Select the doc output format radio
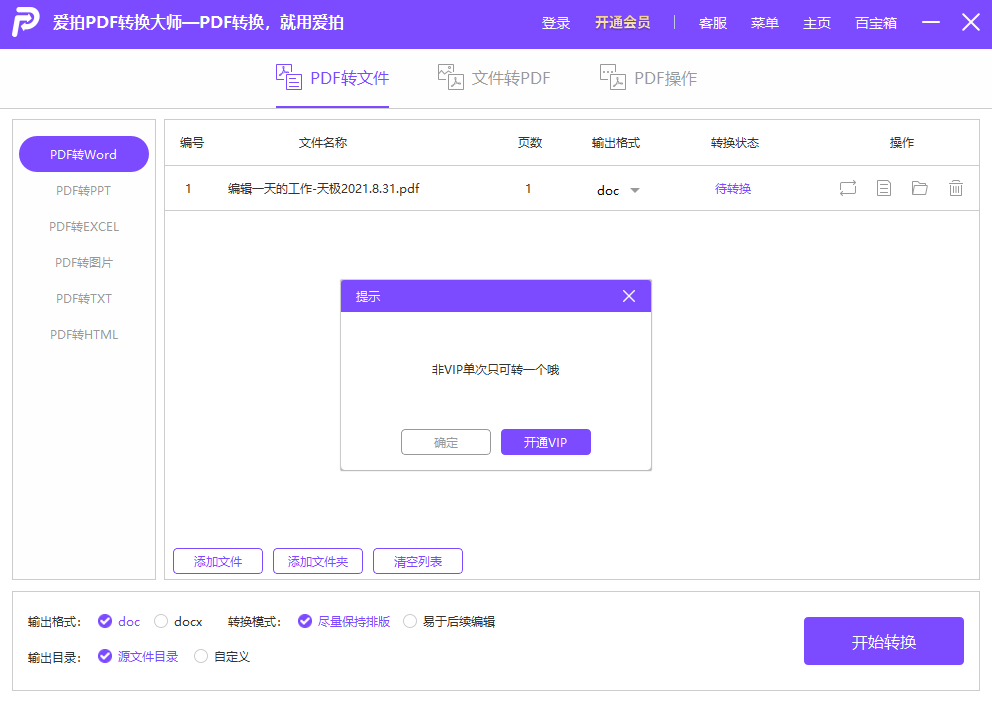 [x=105, y=621]
